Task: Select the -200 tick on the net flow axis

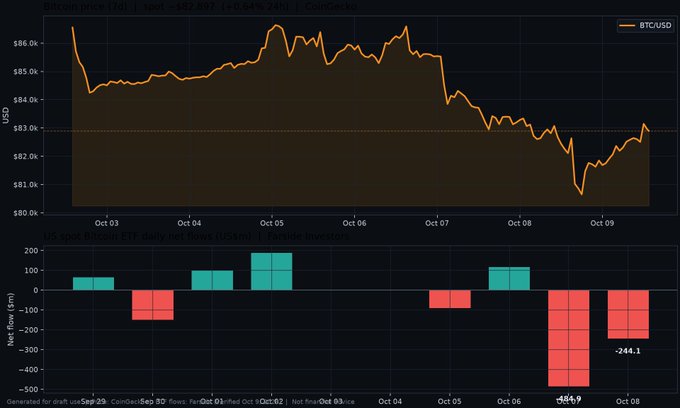Action: (28, 330)
